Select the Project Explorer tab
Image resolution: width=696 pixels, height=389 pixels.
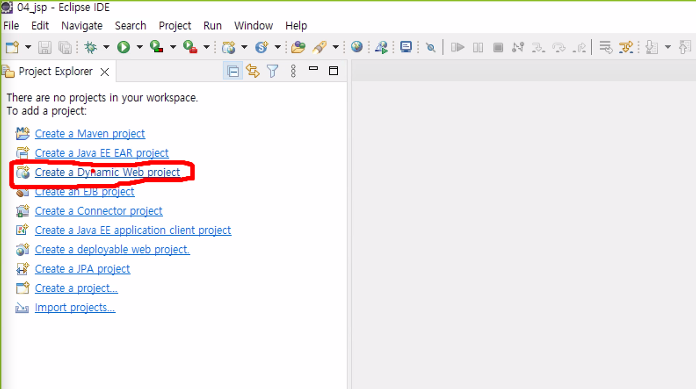[55, 71]
